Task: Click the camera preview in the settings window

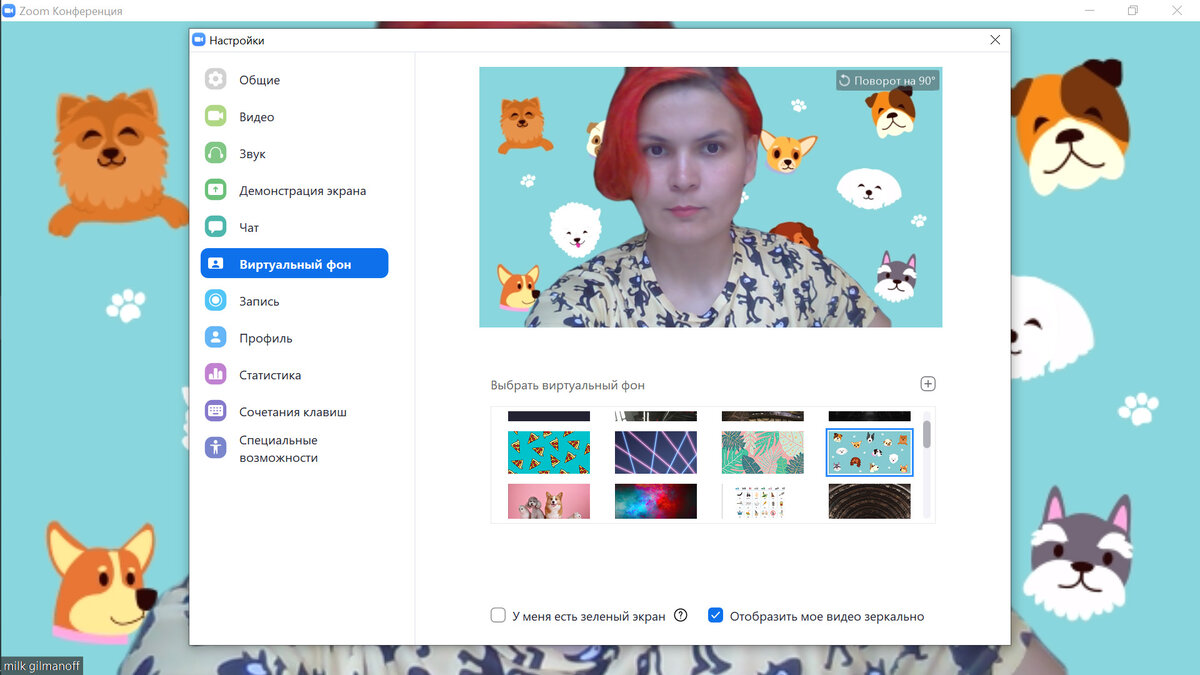Action: [711, 197]
